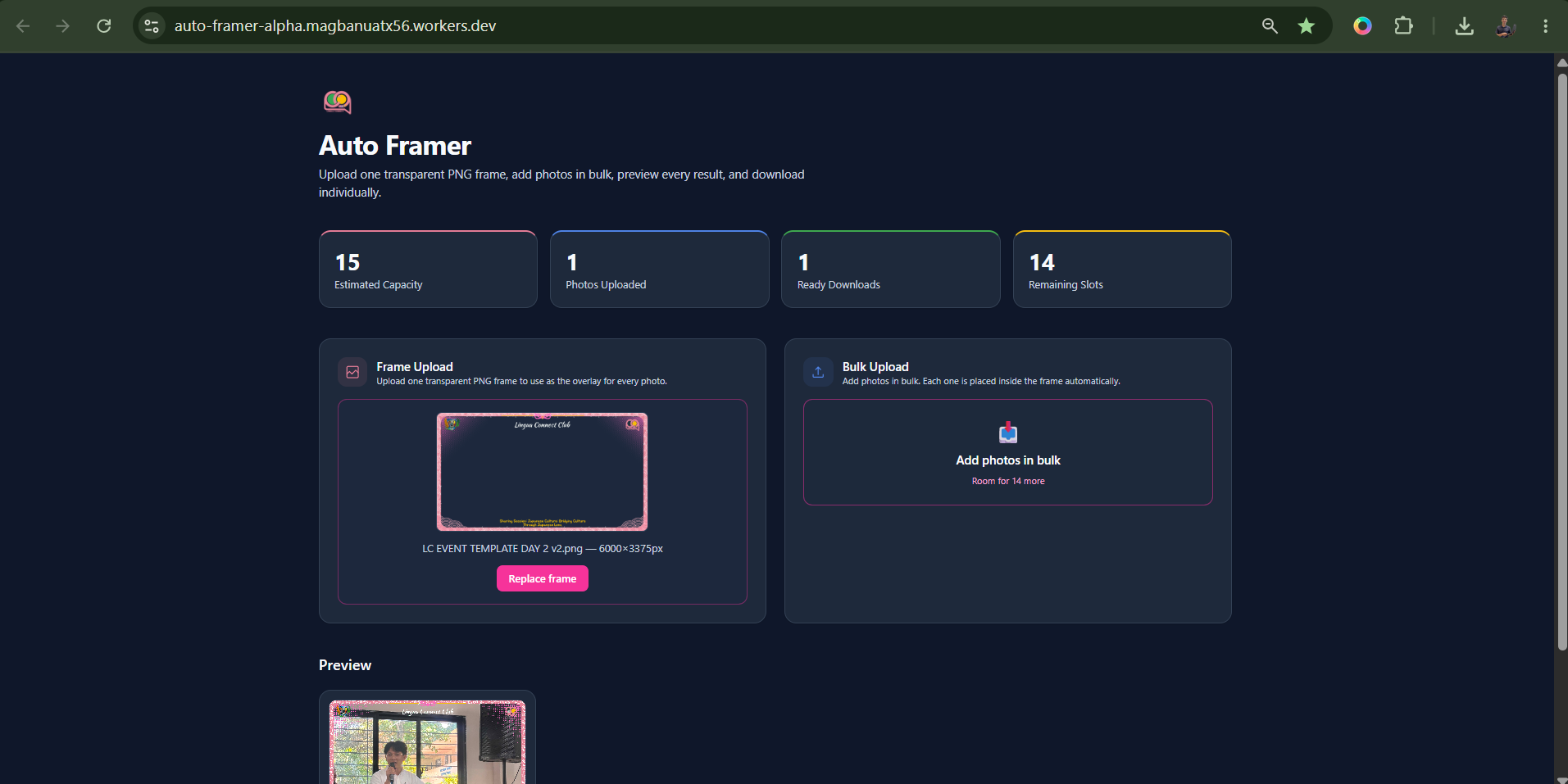Open the browser downloads icon

(x=1464, y=26)
